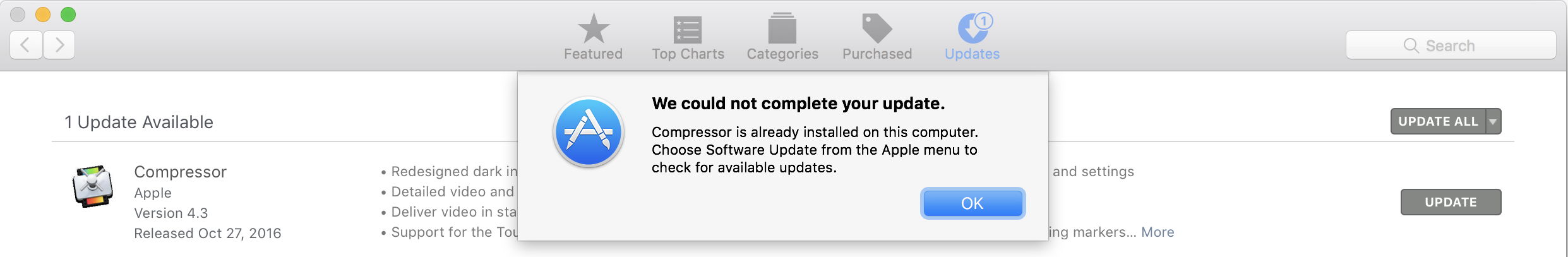Open the Categories tray icon
Screen dimensions: 1568x257
782,29
